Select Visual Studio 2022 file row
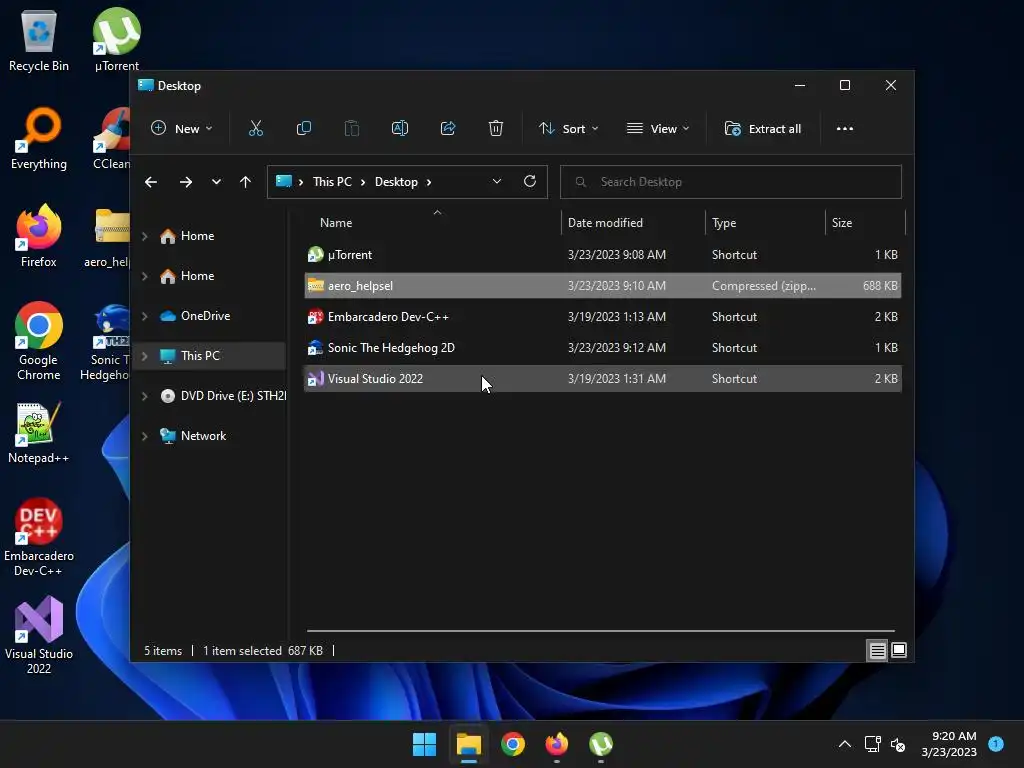Viewport: 1024px width, 768px height. pos(603,379)
